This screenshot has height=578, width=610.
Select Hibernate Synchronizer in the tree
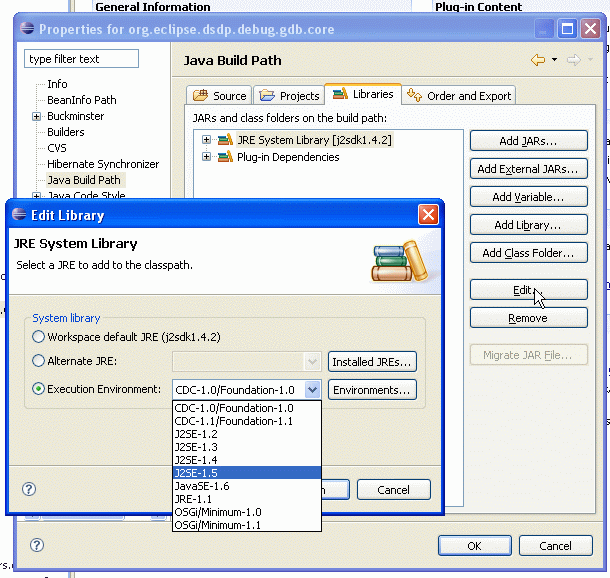pyautogui.click(x=103, y=164)
